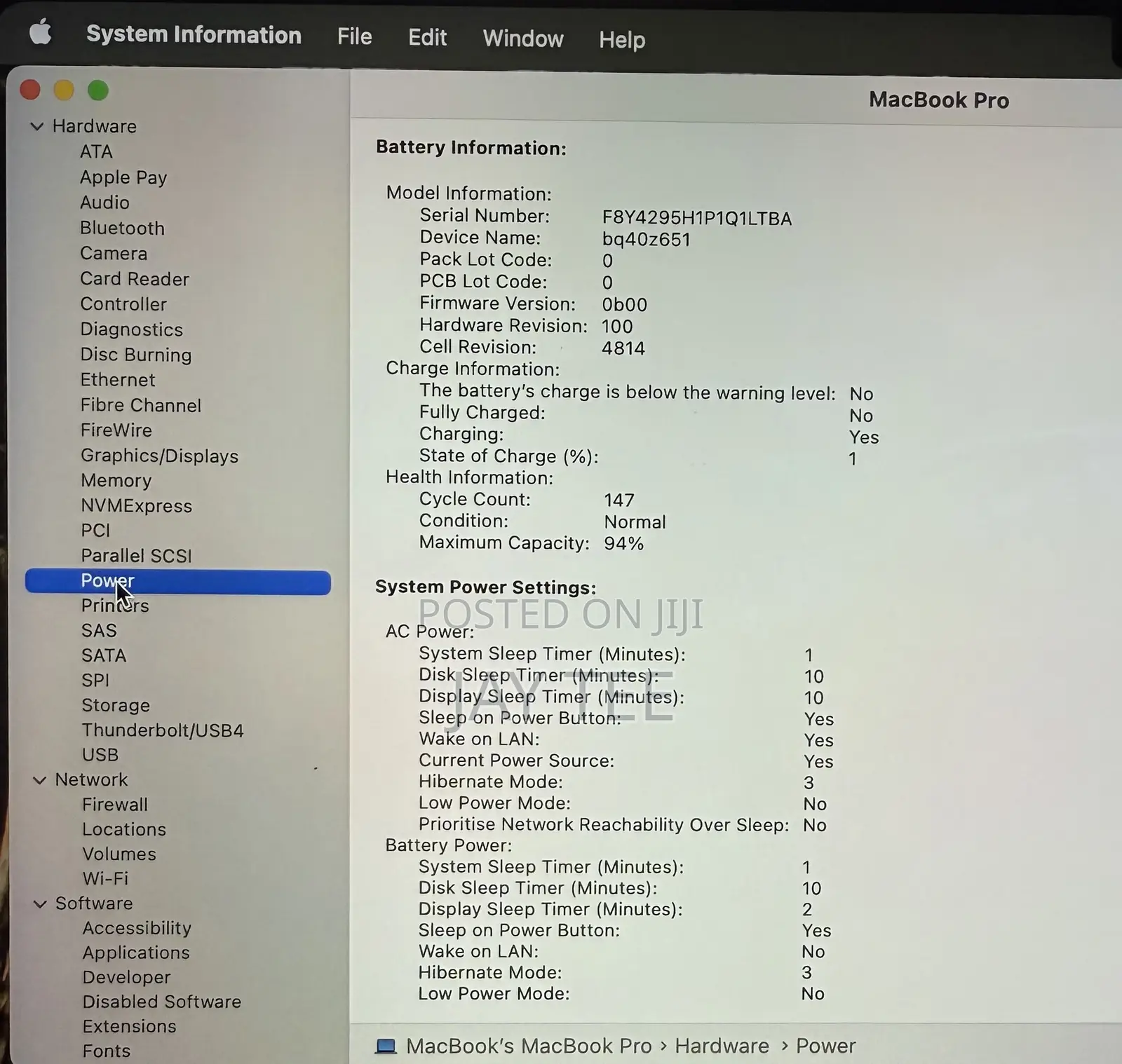Image resolution: width=1122 pixels, height=1064 pixels.
Task: Select PCI in the sidebar
Action: (x=95, y=531)
